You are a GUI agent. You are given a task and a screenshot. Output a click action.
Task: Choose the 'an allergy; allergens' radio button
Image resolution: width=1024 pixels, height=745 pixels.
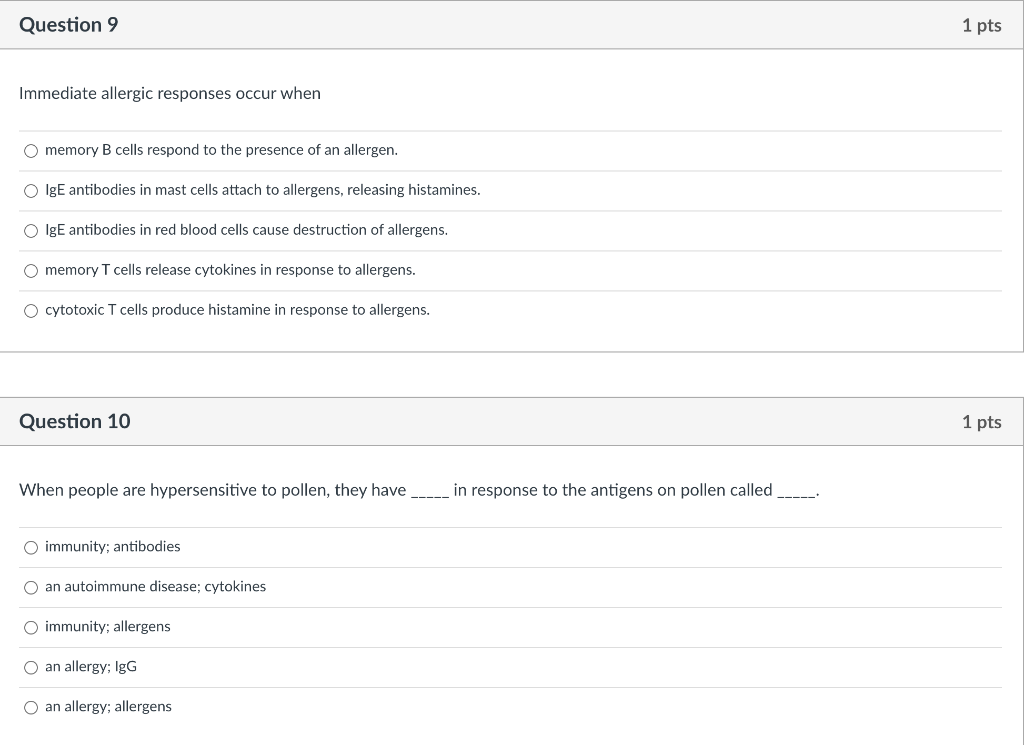point(31,707)
